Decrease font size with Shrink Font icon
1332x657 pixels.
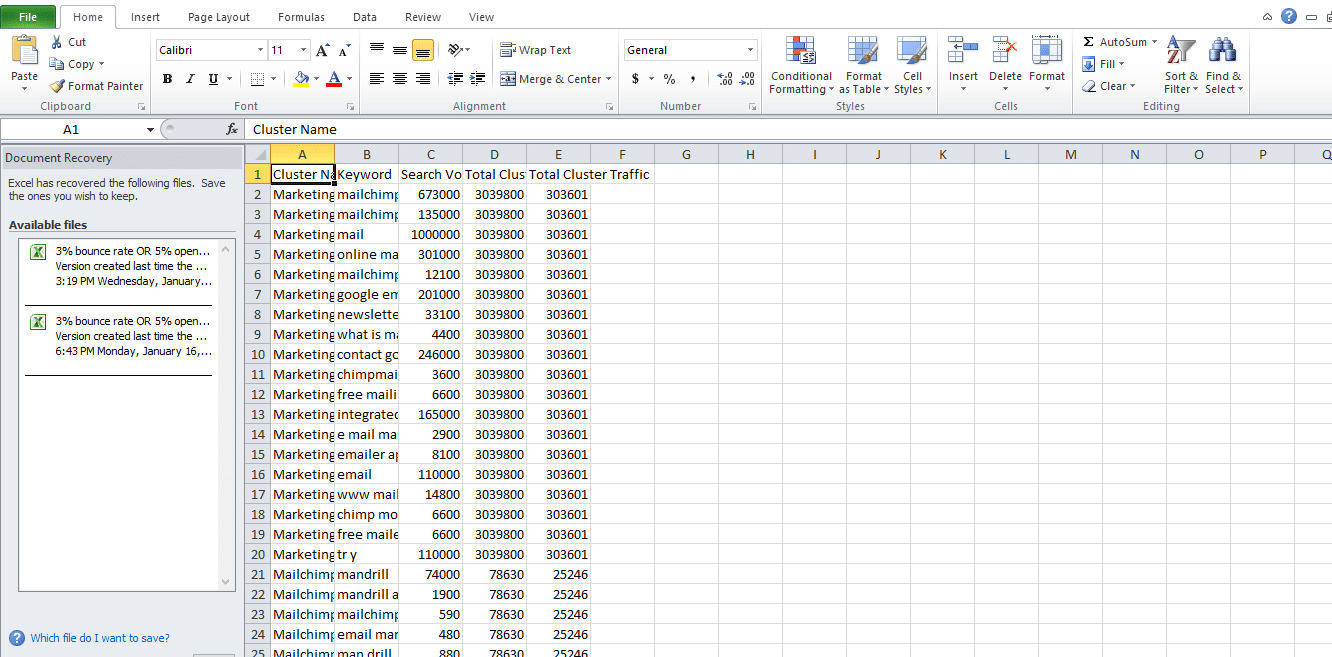click(344, 50)
